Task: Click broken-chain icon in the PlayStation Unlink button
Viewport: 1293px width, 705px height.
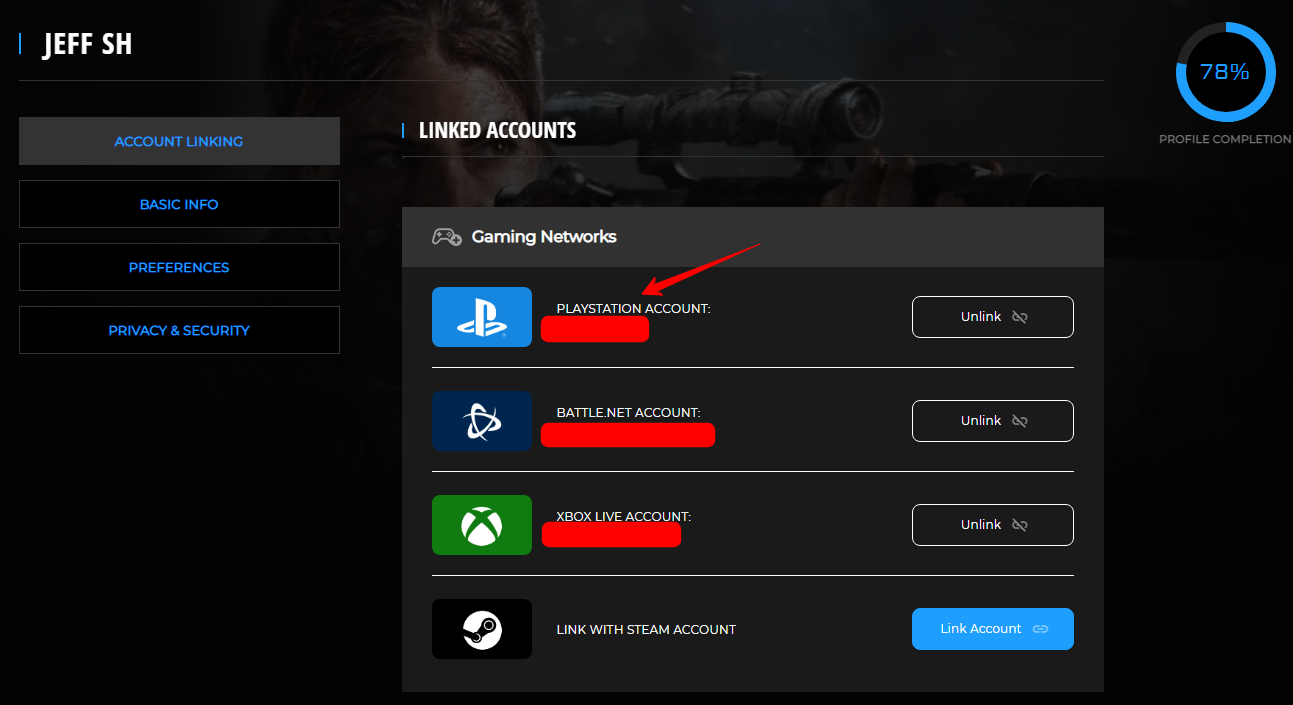Action: 1020,317
